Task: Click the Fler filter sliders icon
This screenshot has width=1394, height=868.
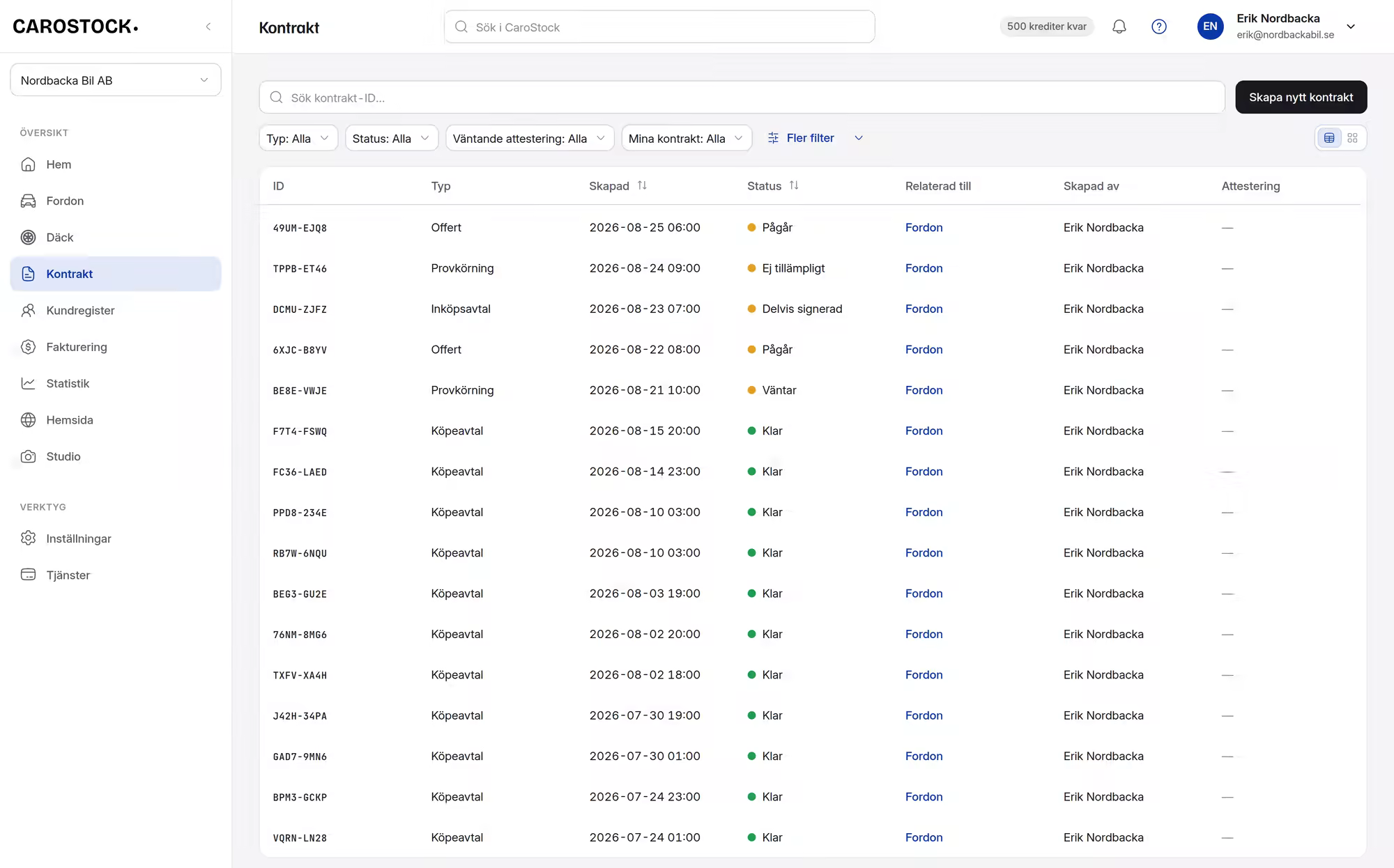Action: (773, 138)
